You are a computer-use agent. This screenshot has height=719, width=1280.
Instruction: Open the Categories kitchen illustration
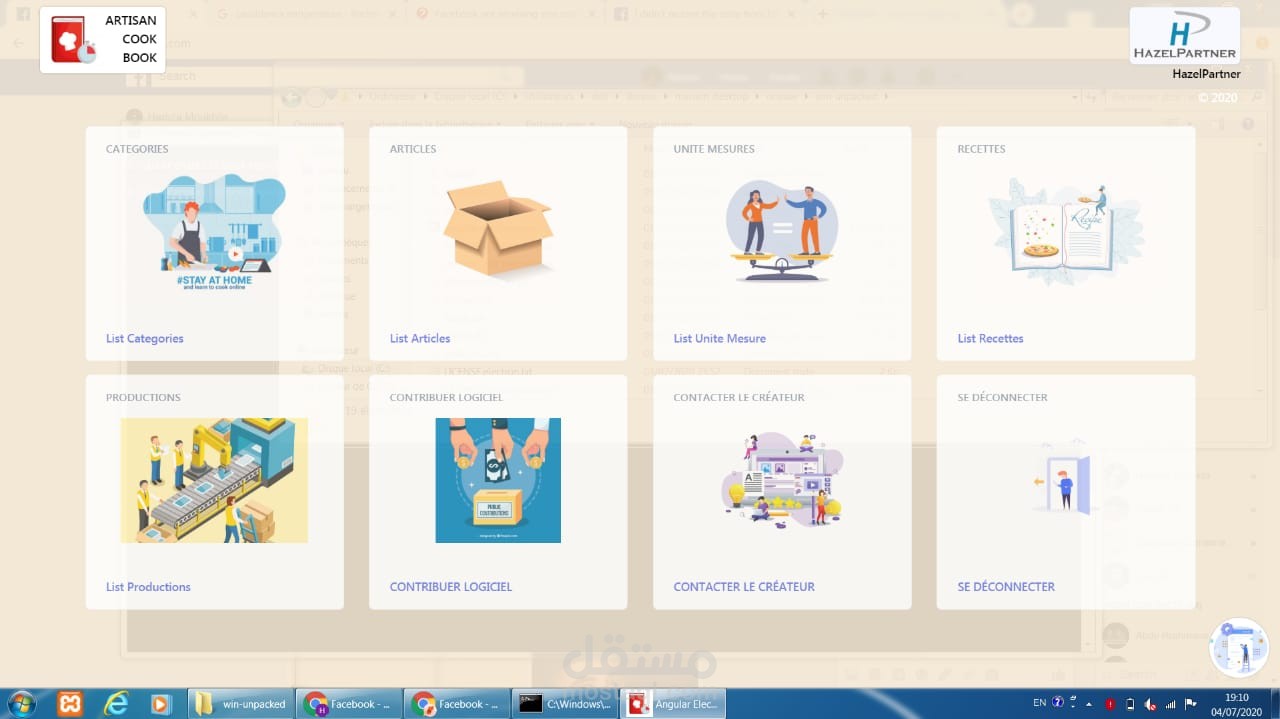214,231
